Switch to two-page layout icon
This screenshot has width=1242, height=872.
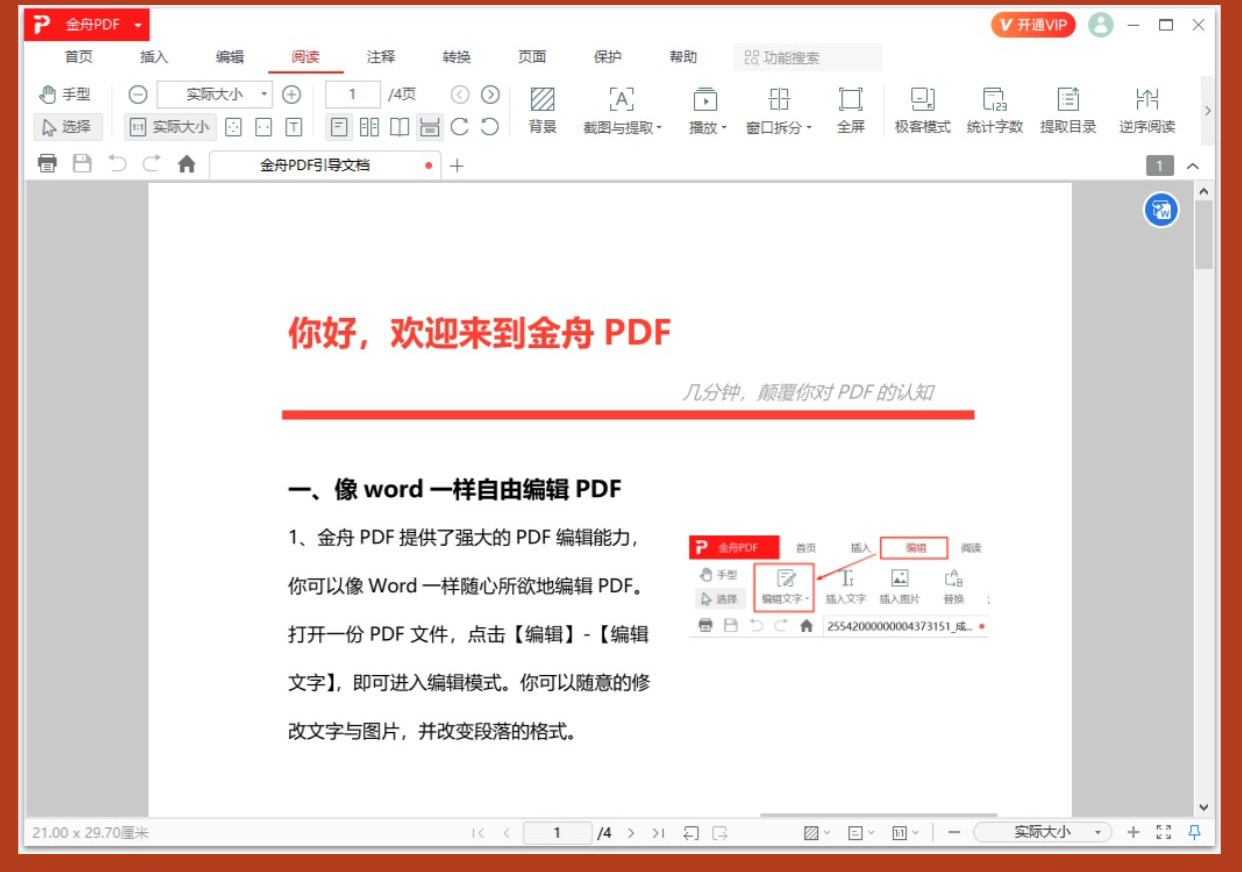coord(369,127)
